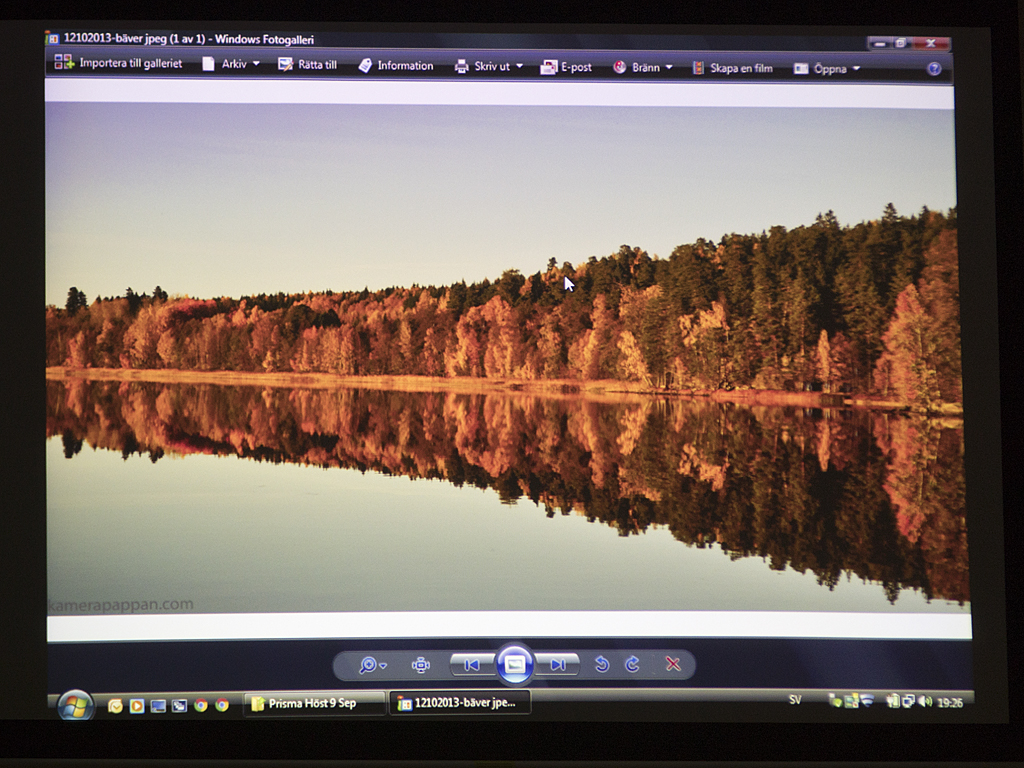The height and width of the screenshot is (768, 1024).
Task: Expand the zoom dropdown arrow beside magnifier
Action: (x=383, y=666)
